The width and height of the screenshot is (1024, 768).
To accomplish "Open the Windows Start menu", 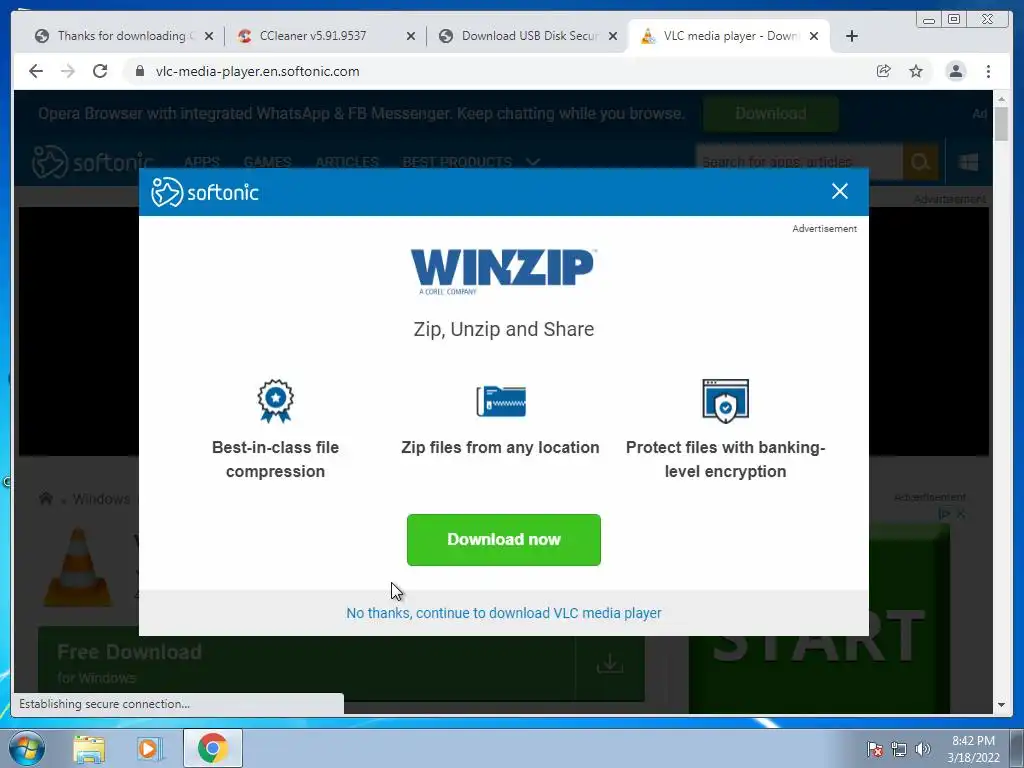I will click(27, 748).
